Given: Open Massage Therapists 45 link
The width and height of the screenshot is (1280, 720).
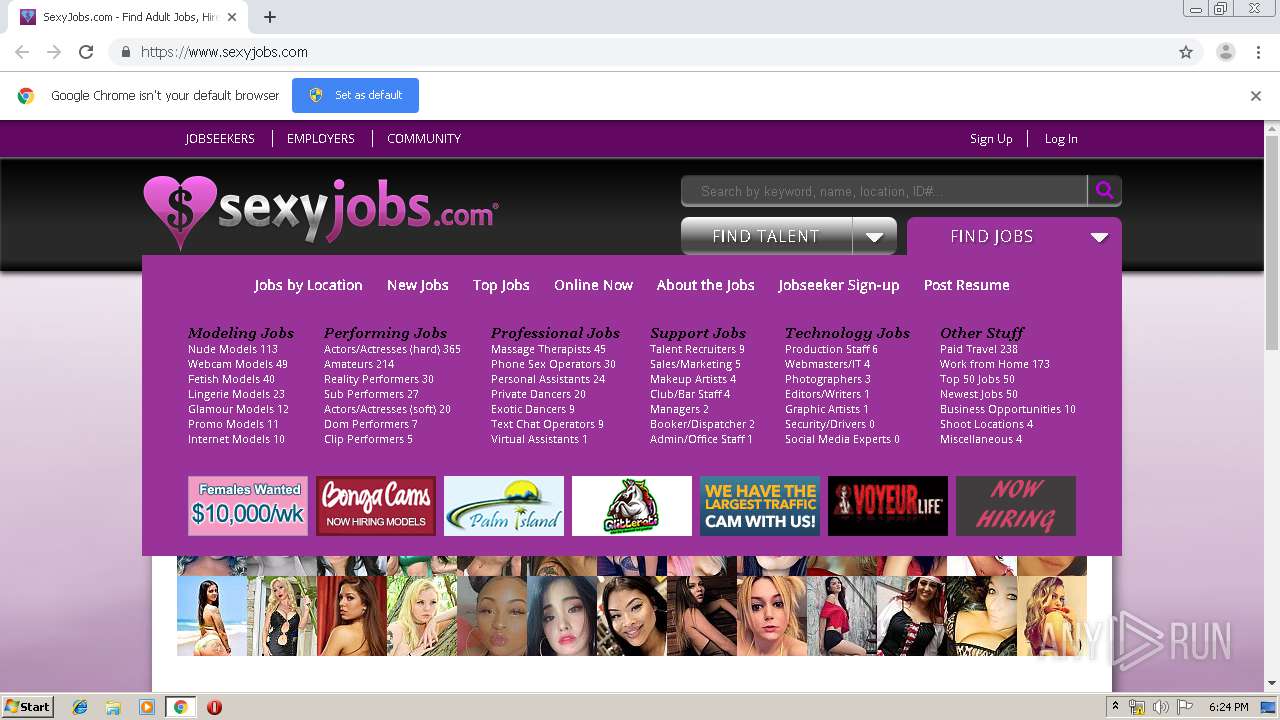Looking at the screenshot, I should pyautogui.click(x=548, y=349).
